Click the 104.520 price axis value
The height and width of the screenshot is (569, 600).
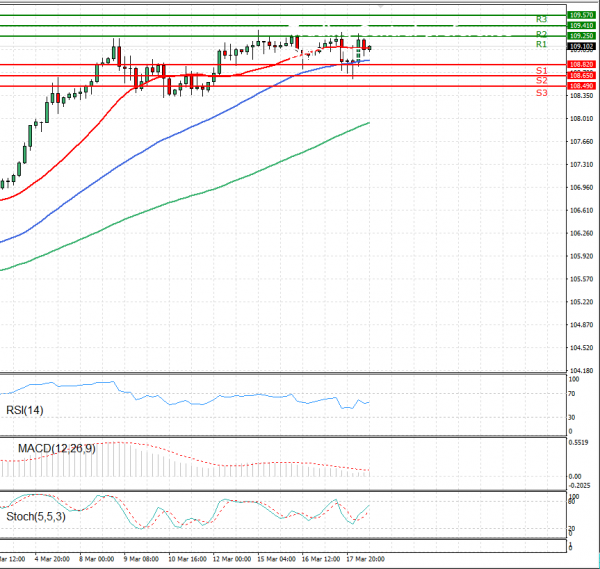pyautogui.click(x=582, y=348)
